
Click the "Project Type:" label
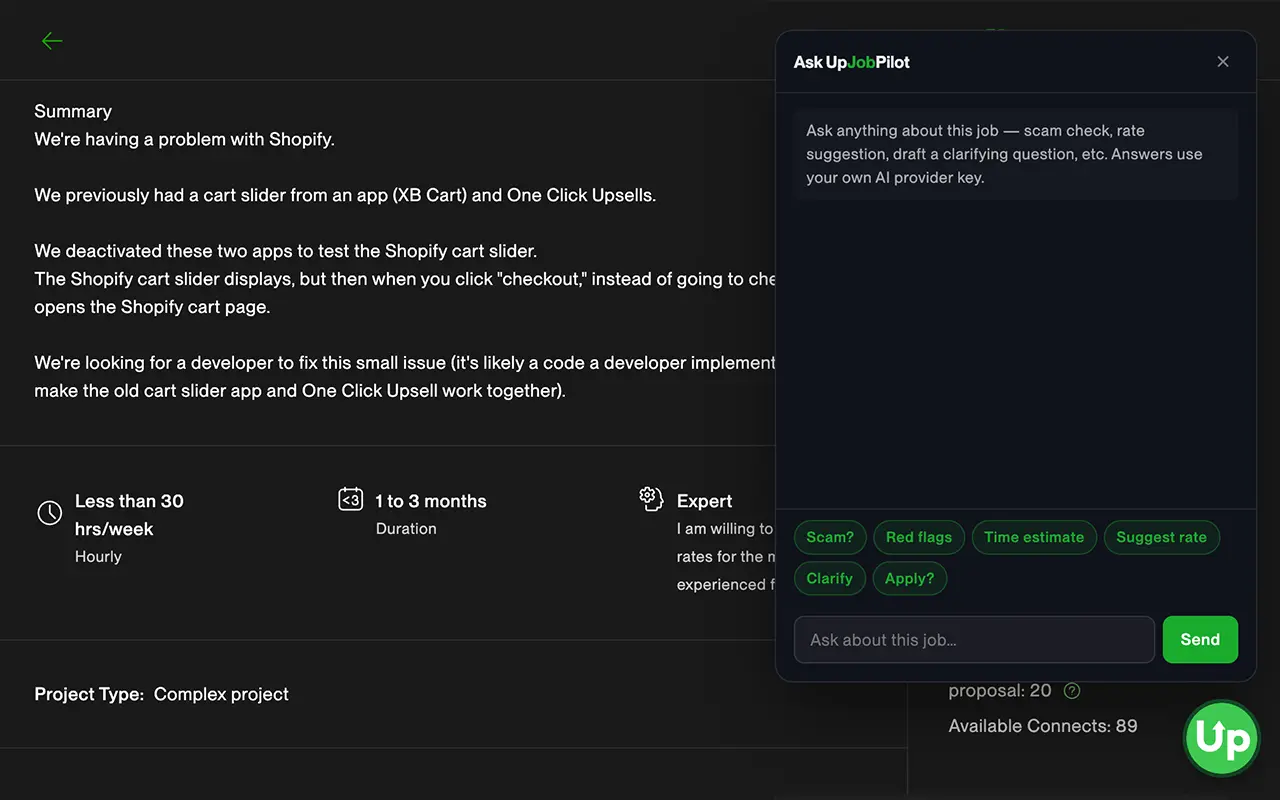(89, 694)
